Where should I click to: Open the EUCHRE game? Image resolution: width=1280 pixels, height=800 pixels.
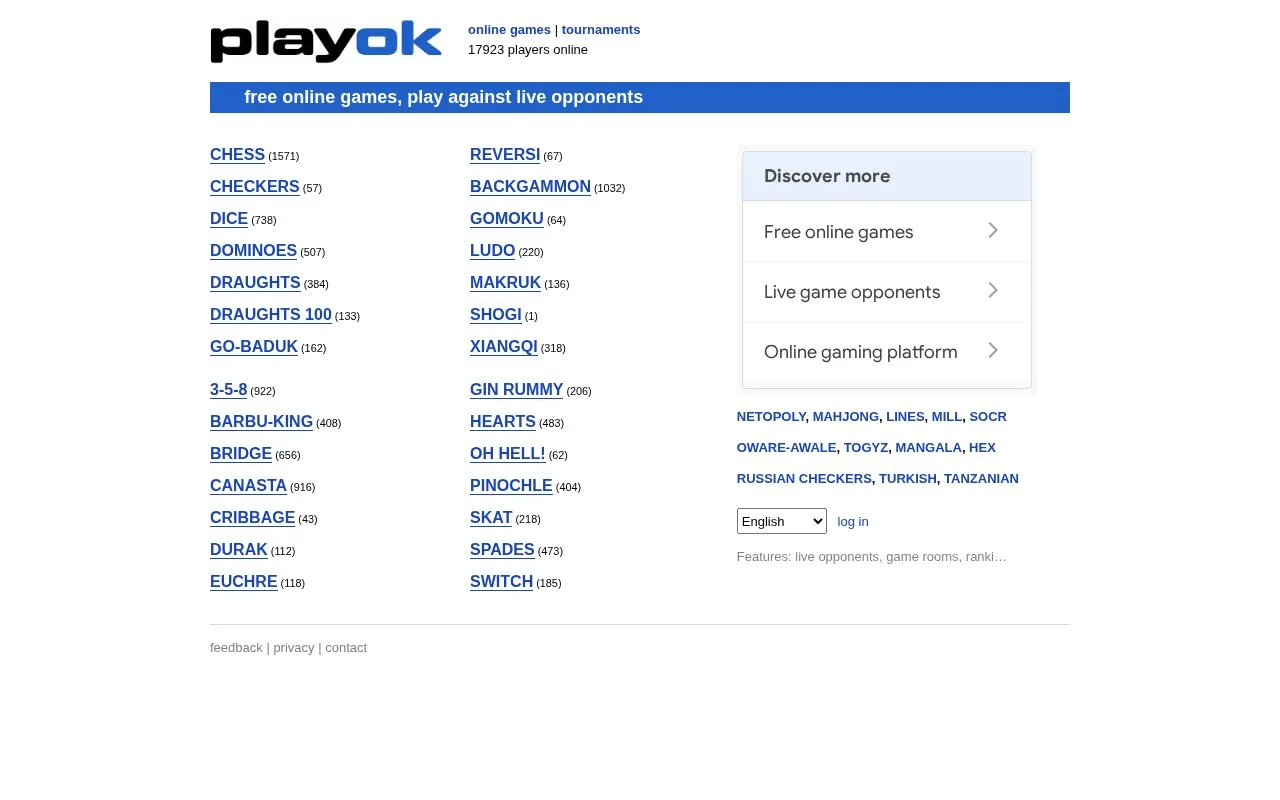(x=244, y=582)
